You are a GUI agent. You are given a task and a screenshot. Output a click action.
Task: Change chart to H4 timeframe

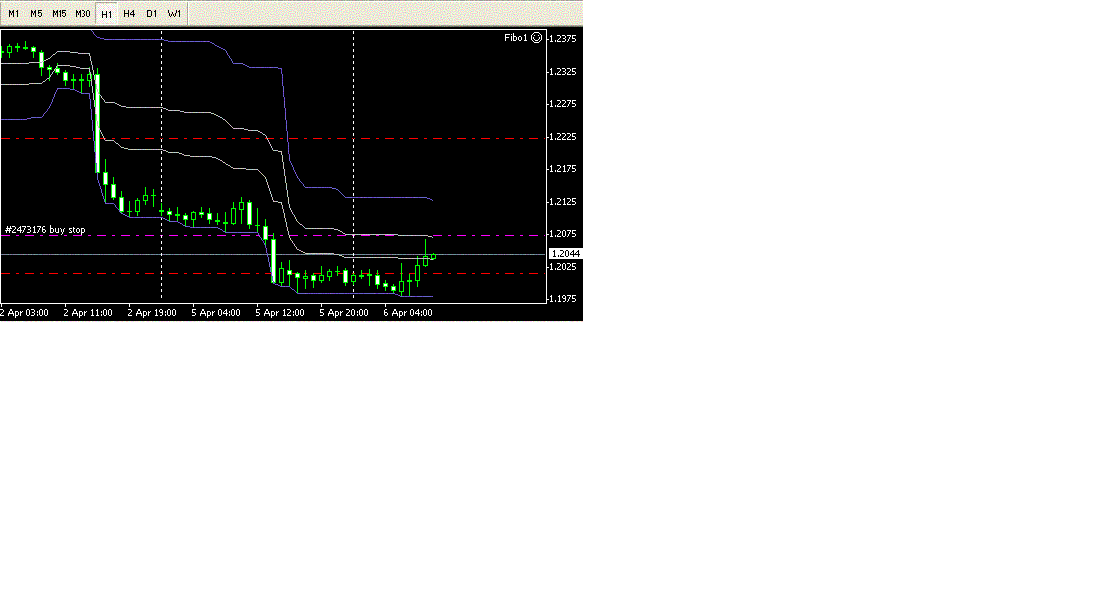pyautogui.click(x=129, y=13)
